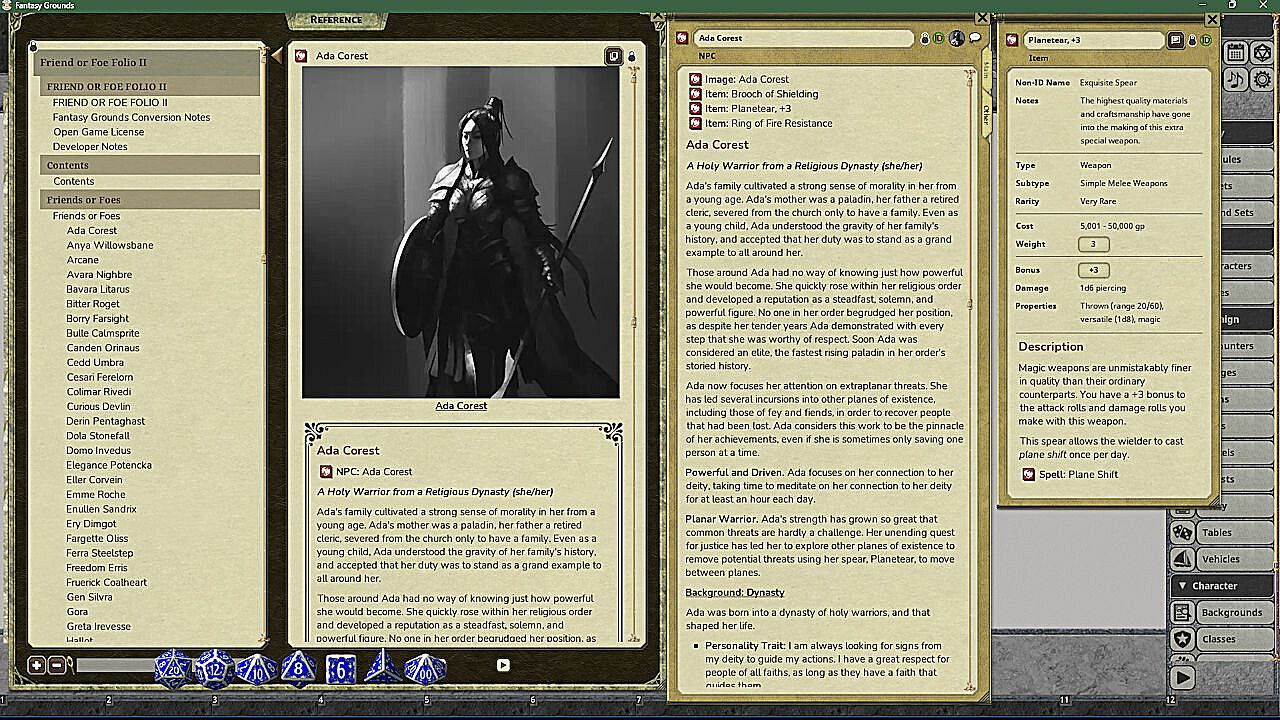Roll the percentile d00 die
This screenshot has height=720, width=1280.
coord(425,668)
